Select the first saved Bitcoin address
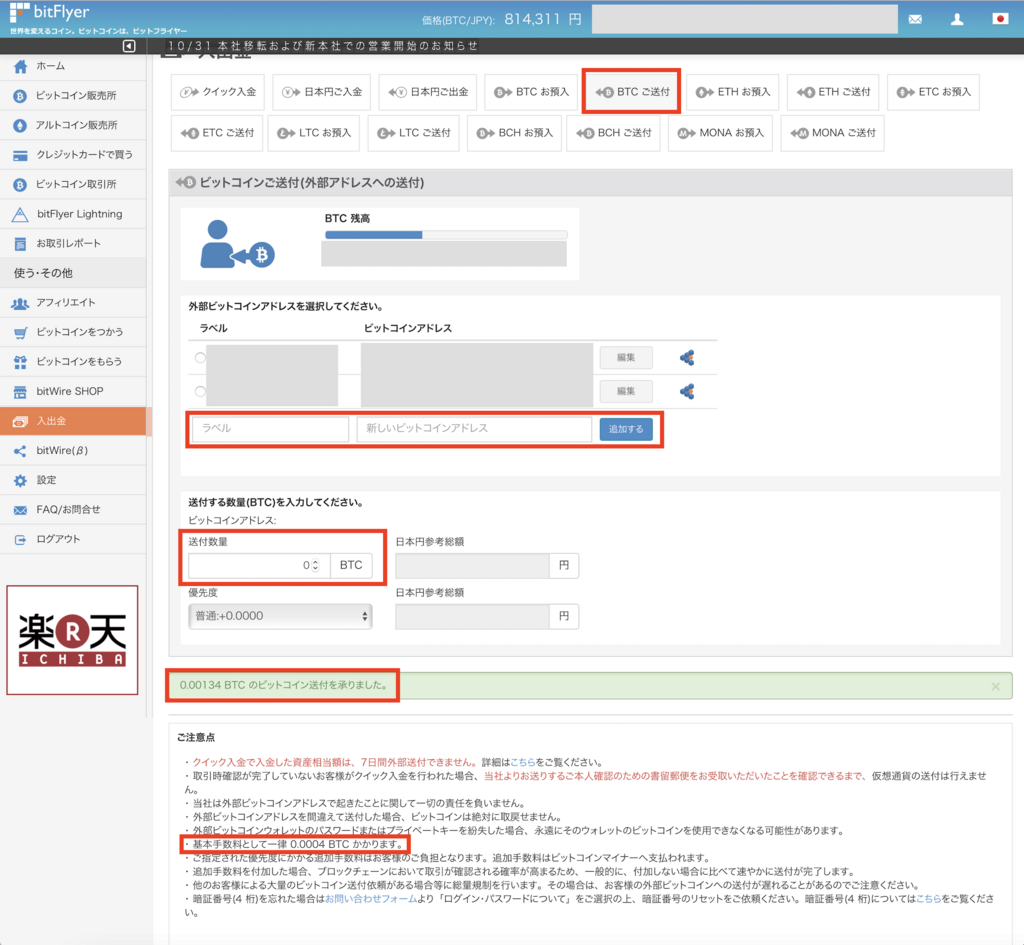 tap(200, 356)
